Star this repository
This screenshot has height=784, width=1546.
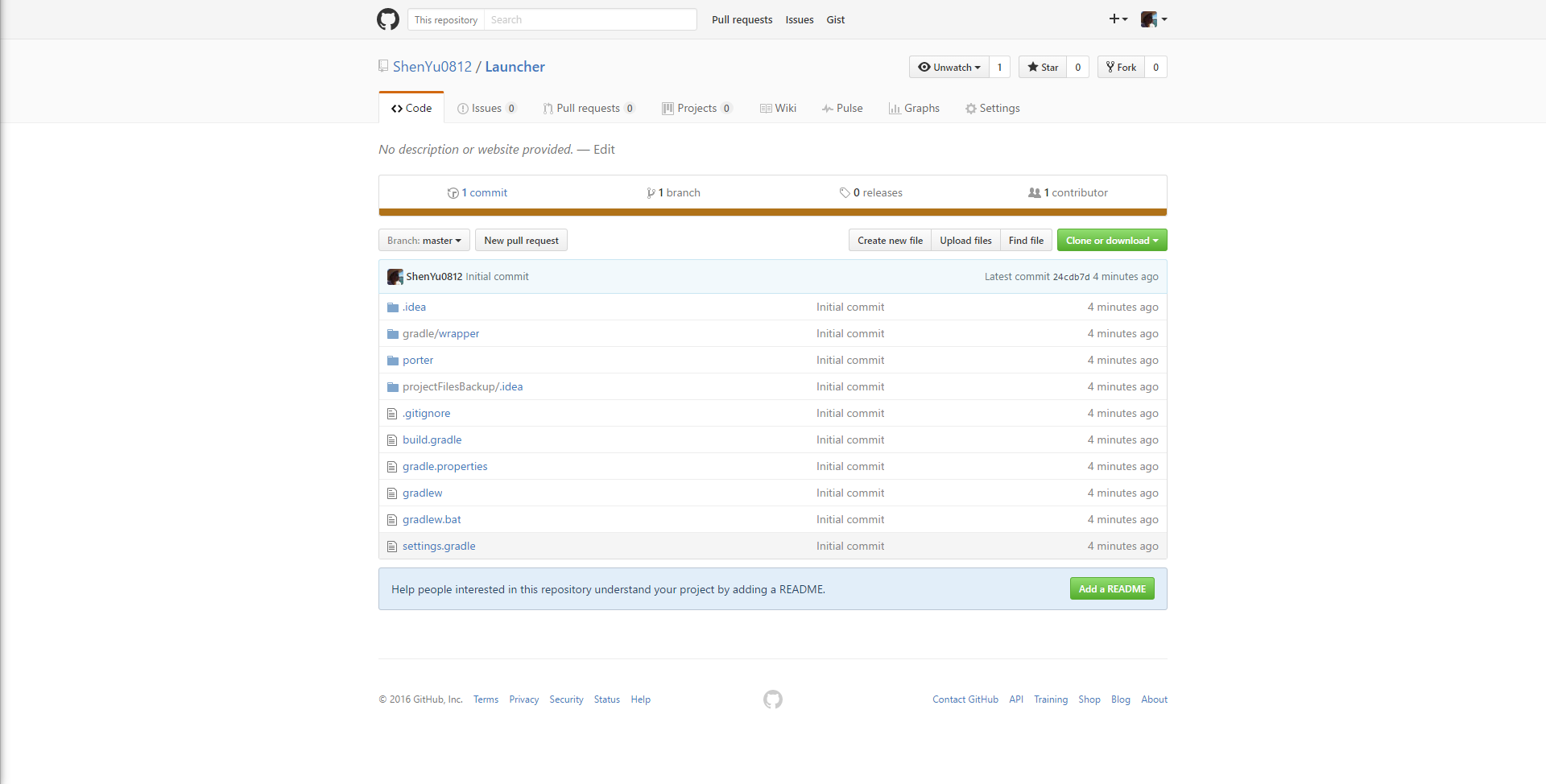point(1043,67)
